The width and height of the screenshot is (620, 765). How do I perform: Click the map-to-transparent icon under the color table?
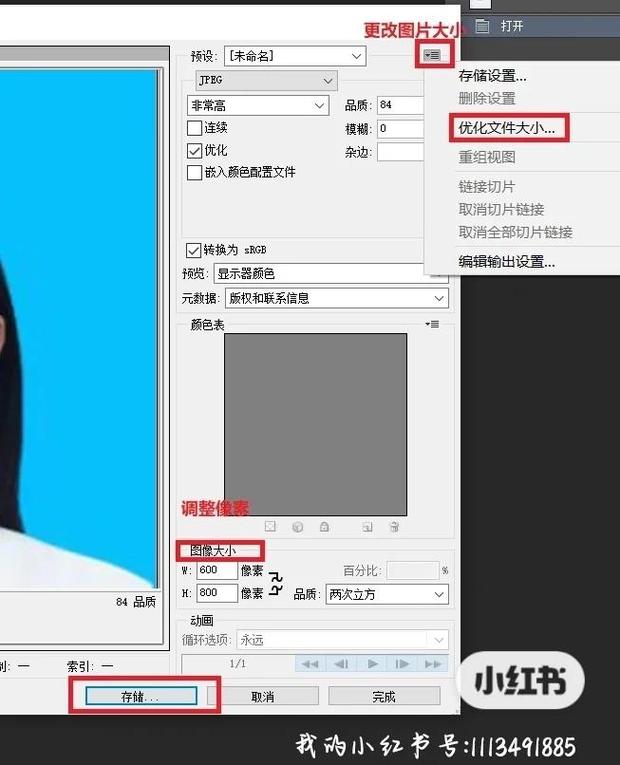[270, 526]
